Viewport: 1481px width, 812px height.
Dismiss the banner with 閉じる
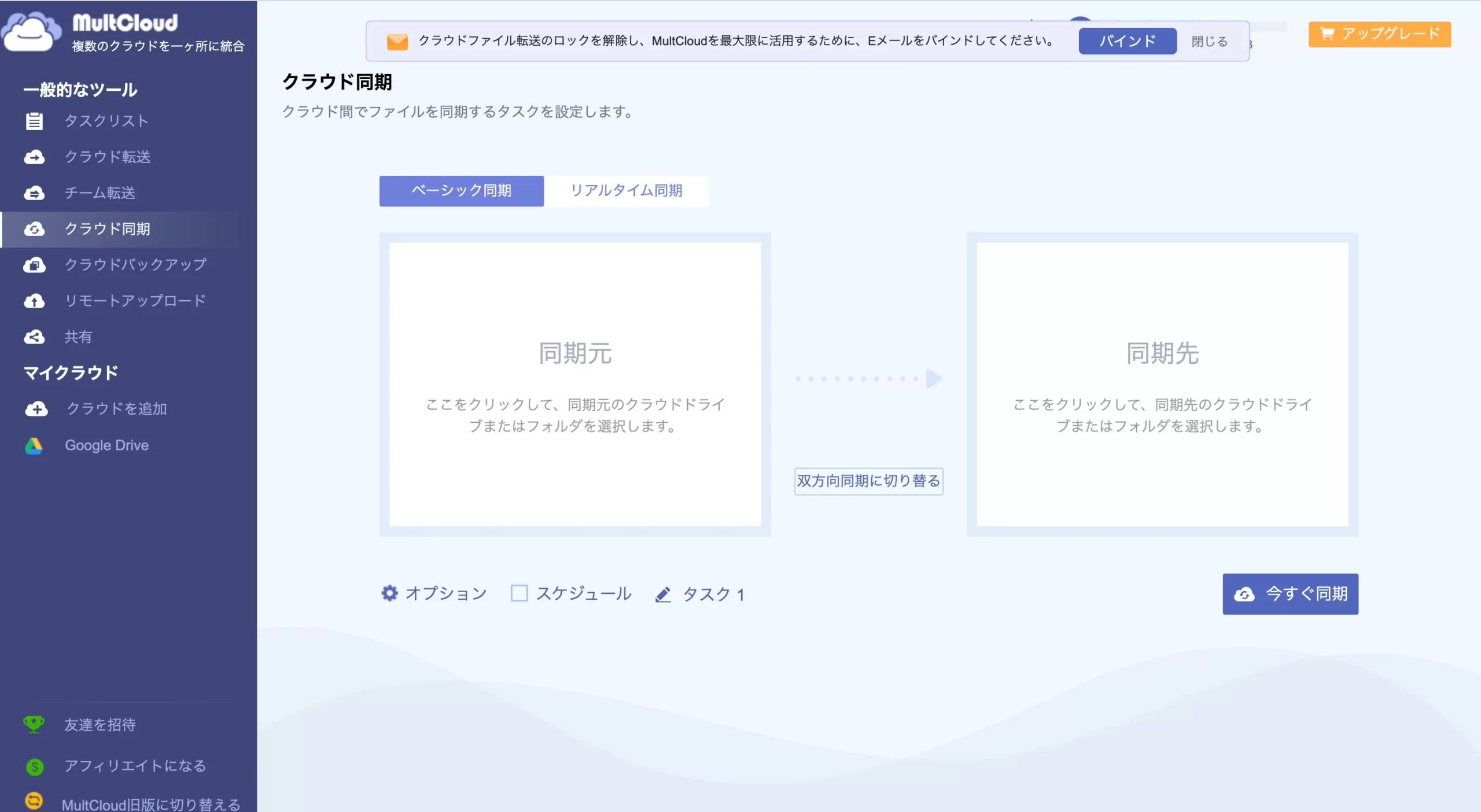click(x=1209, y=42)
